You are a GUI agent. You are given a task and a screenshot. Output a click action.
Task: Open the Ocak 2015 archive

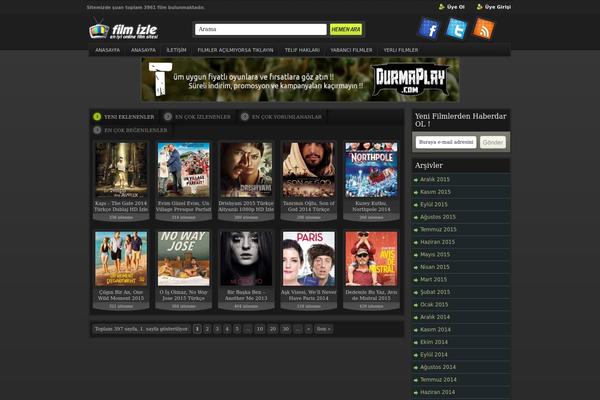pyautogui.click(x=434, y=304)
